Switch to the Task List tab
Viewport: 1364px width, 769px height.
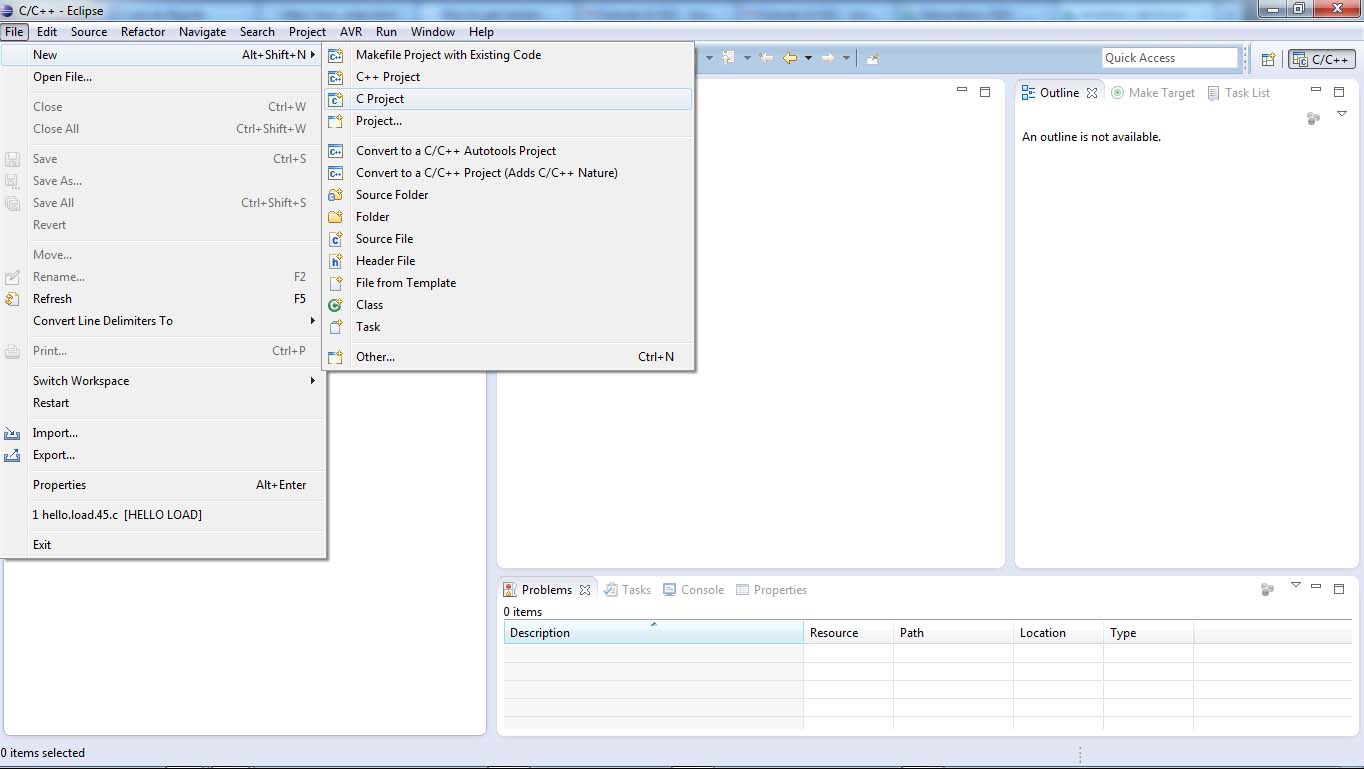point(1239,93)
